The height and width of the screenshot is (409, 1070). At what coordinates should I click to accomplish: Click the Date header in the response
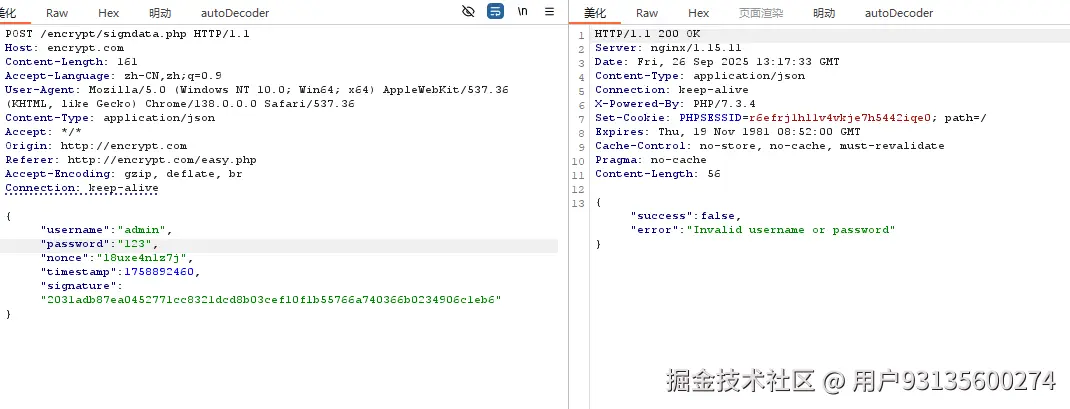[717, 61]
